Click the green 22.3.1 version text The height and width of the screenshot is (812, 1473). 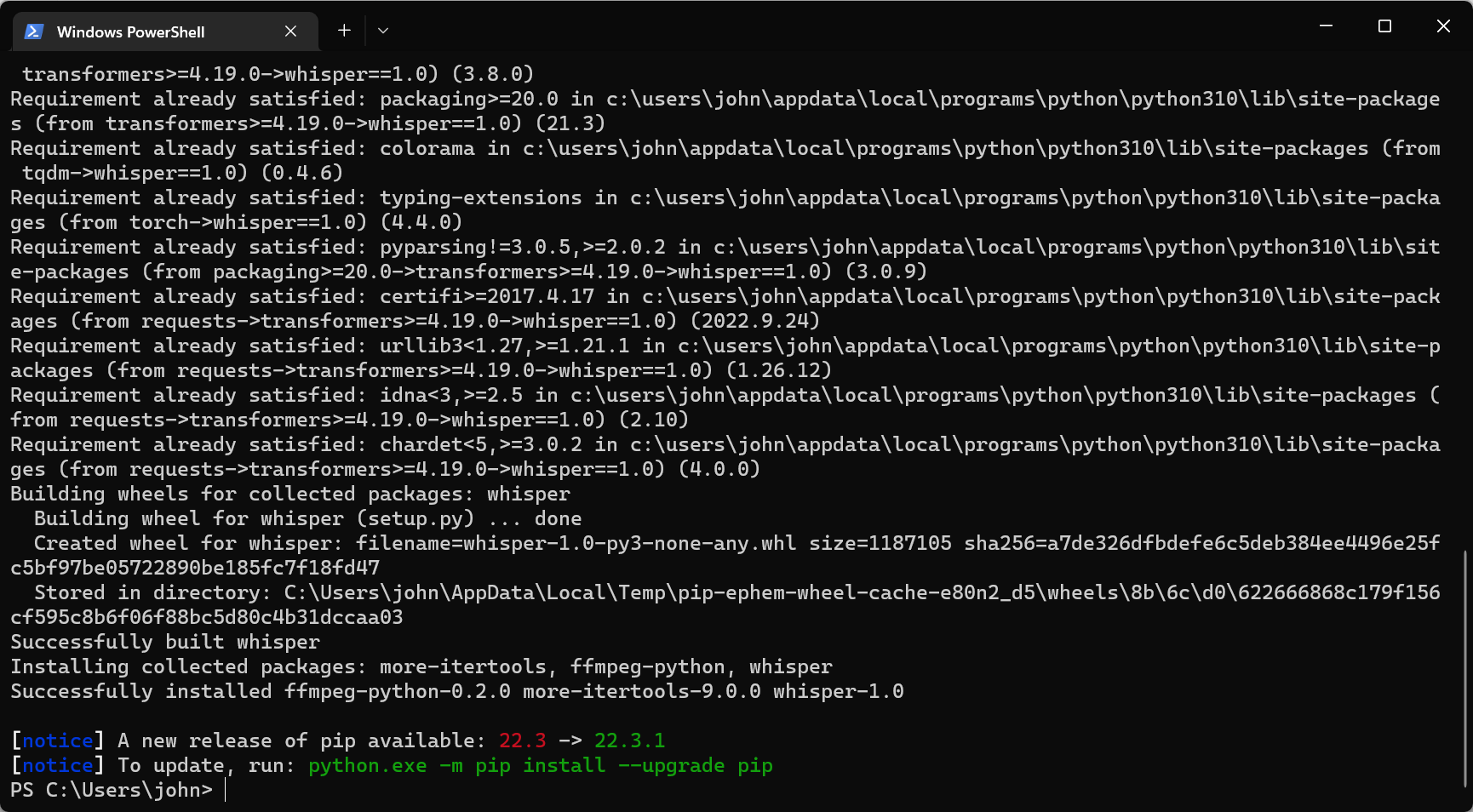click(629, 741)
